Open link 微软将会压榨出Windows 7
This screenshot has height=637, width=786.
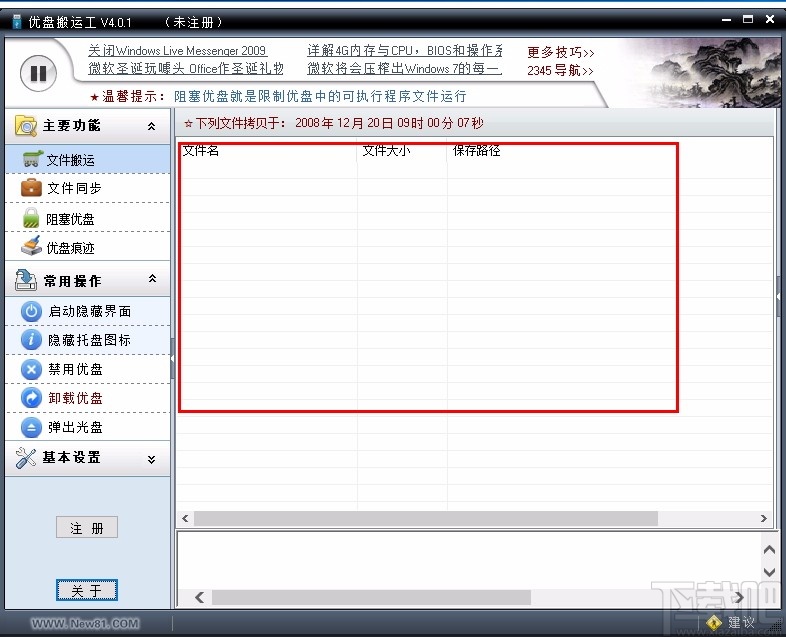coord(405,68)
